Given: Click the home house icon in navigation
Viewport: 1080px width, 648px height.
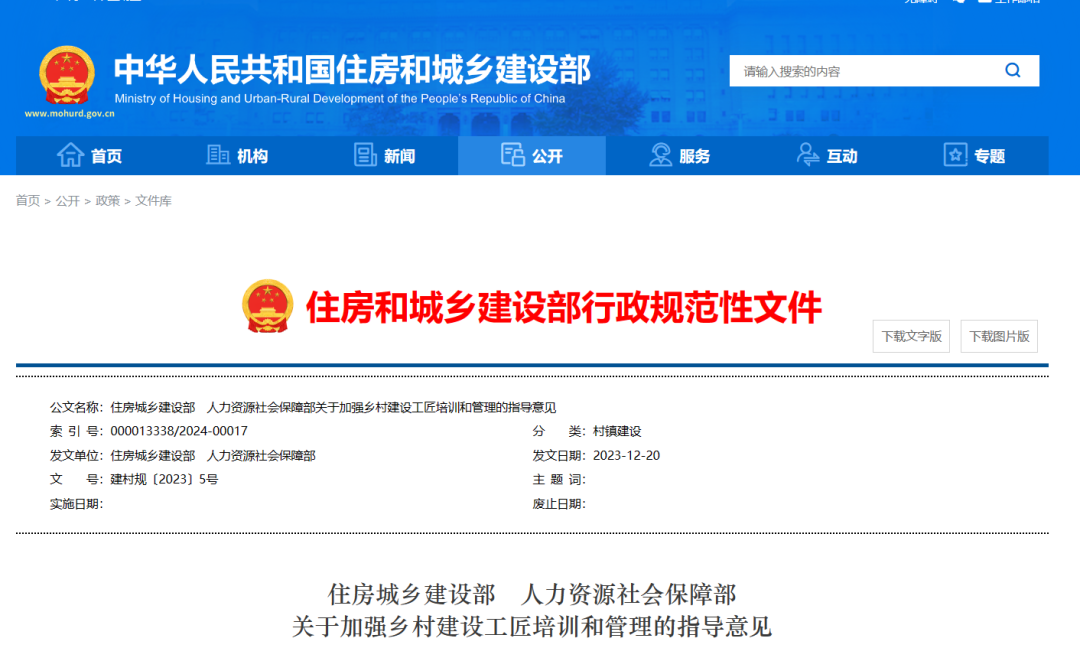Looking at the screenshot, I should [70, 155].
